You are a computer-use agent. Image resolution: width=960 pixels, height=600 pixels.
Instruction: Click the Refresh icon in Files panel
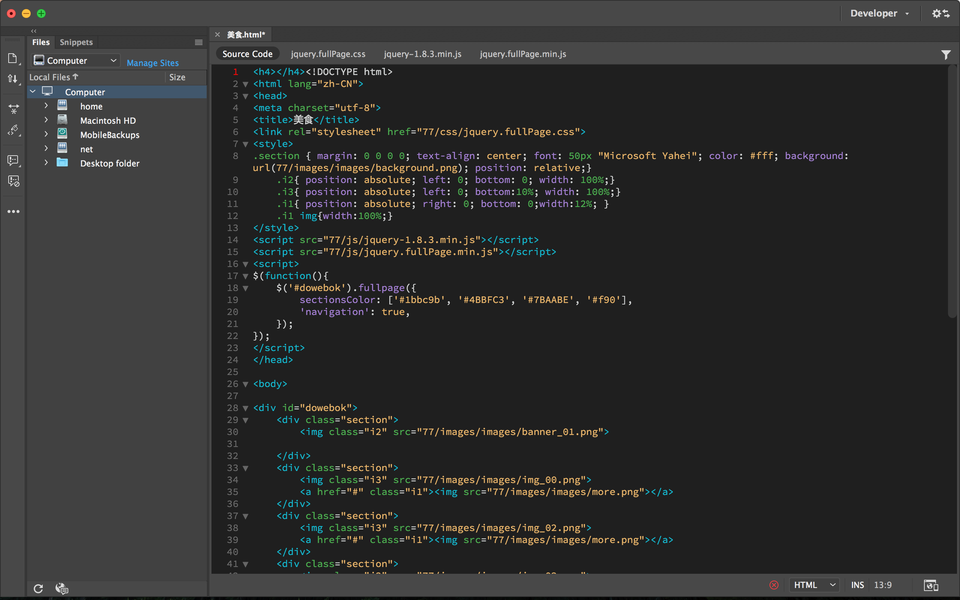tap(38, 588)
